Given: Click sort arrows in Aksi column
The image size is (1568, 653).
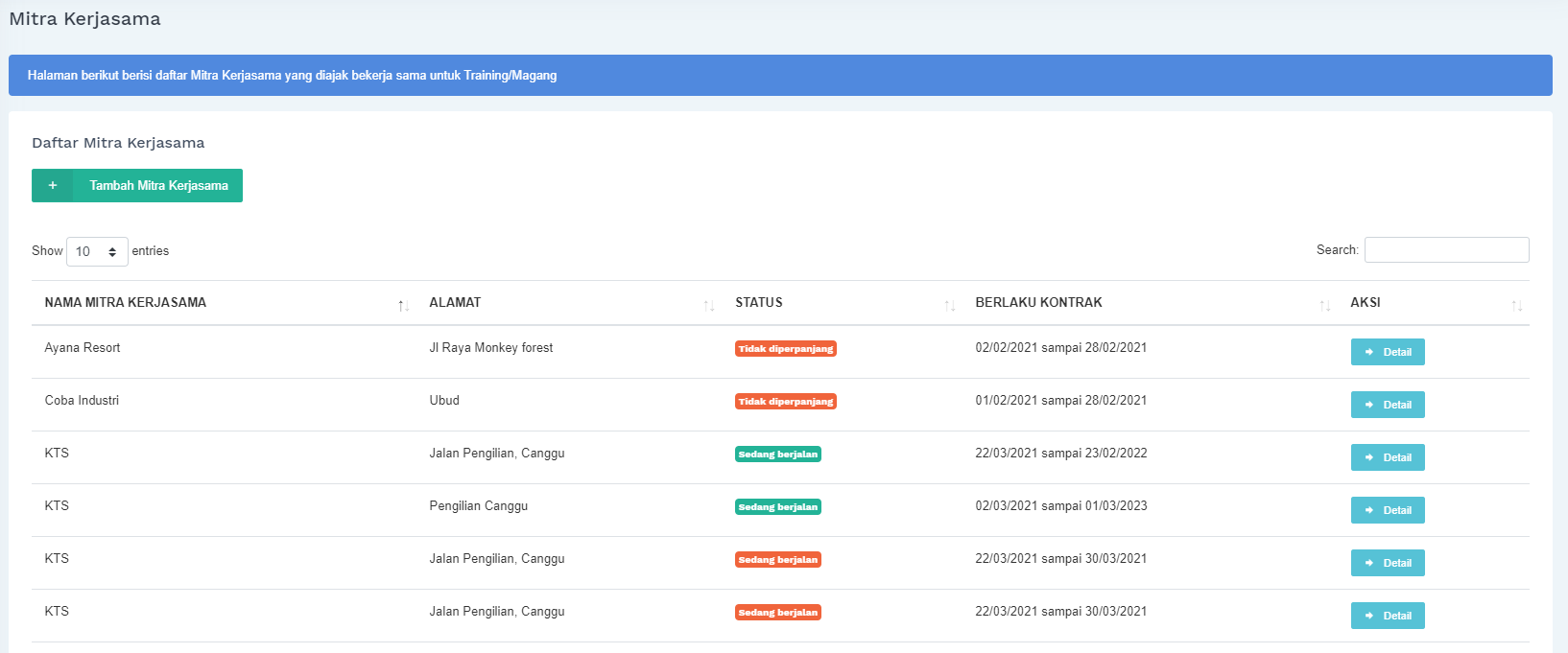Looking at the screenshot, I should point(1516,305).
